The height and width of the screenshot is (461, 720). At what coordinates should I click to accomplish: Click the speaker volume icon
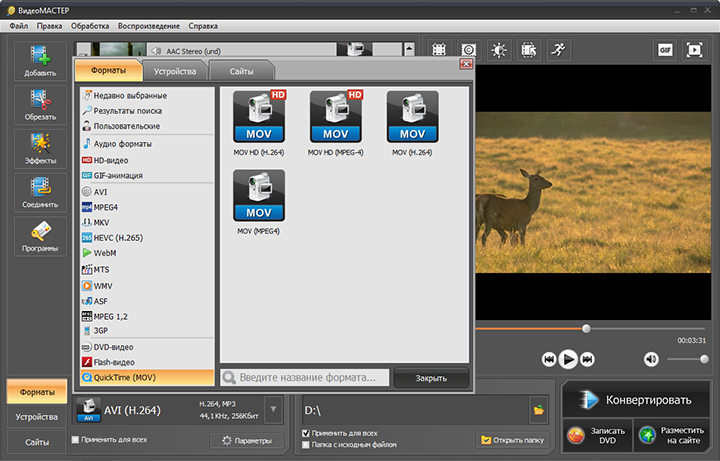point(651,359)
